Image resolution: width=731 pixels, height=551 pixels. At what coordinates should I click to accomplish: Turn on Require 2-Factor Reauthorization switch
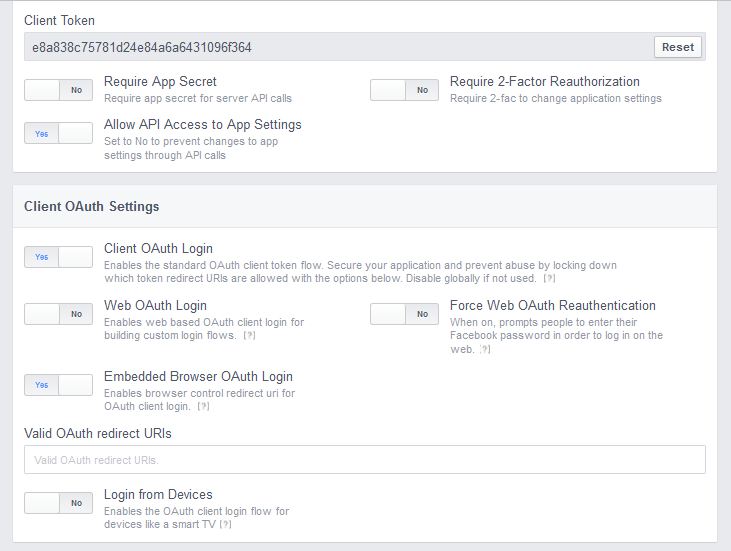tap(404, 90)
